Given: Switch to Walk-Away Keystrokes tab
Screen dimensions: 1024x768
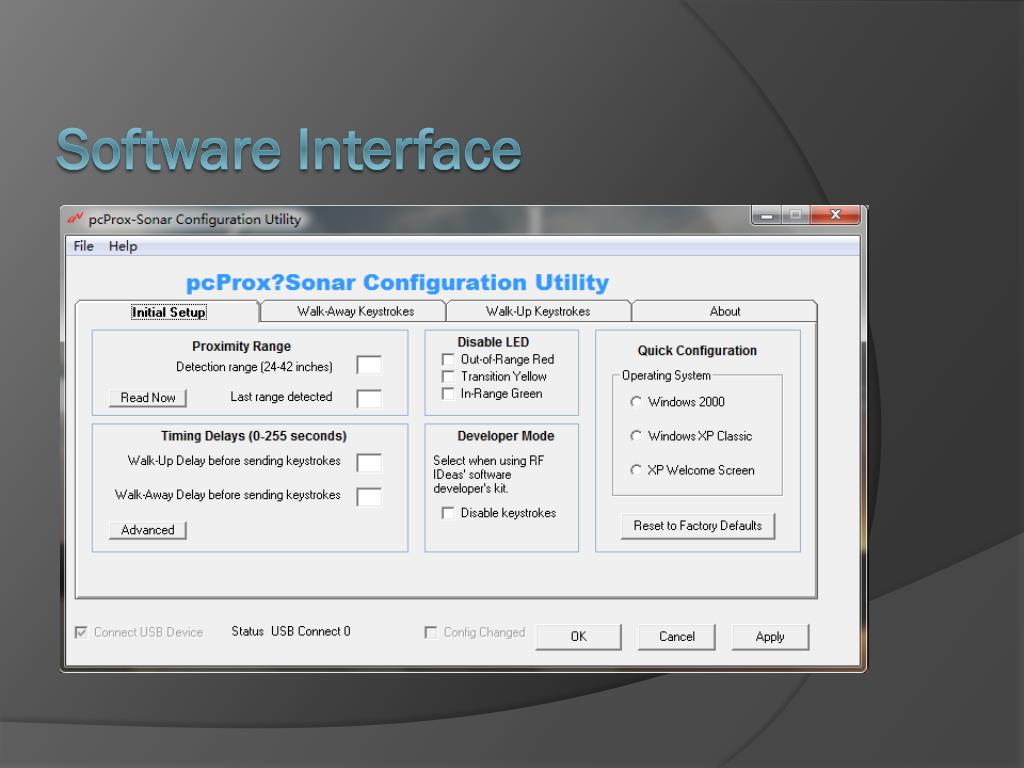Looking at the screenshot, I should click(355, 311).
